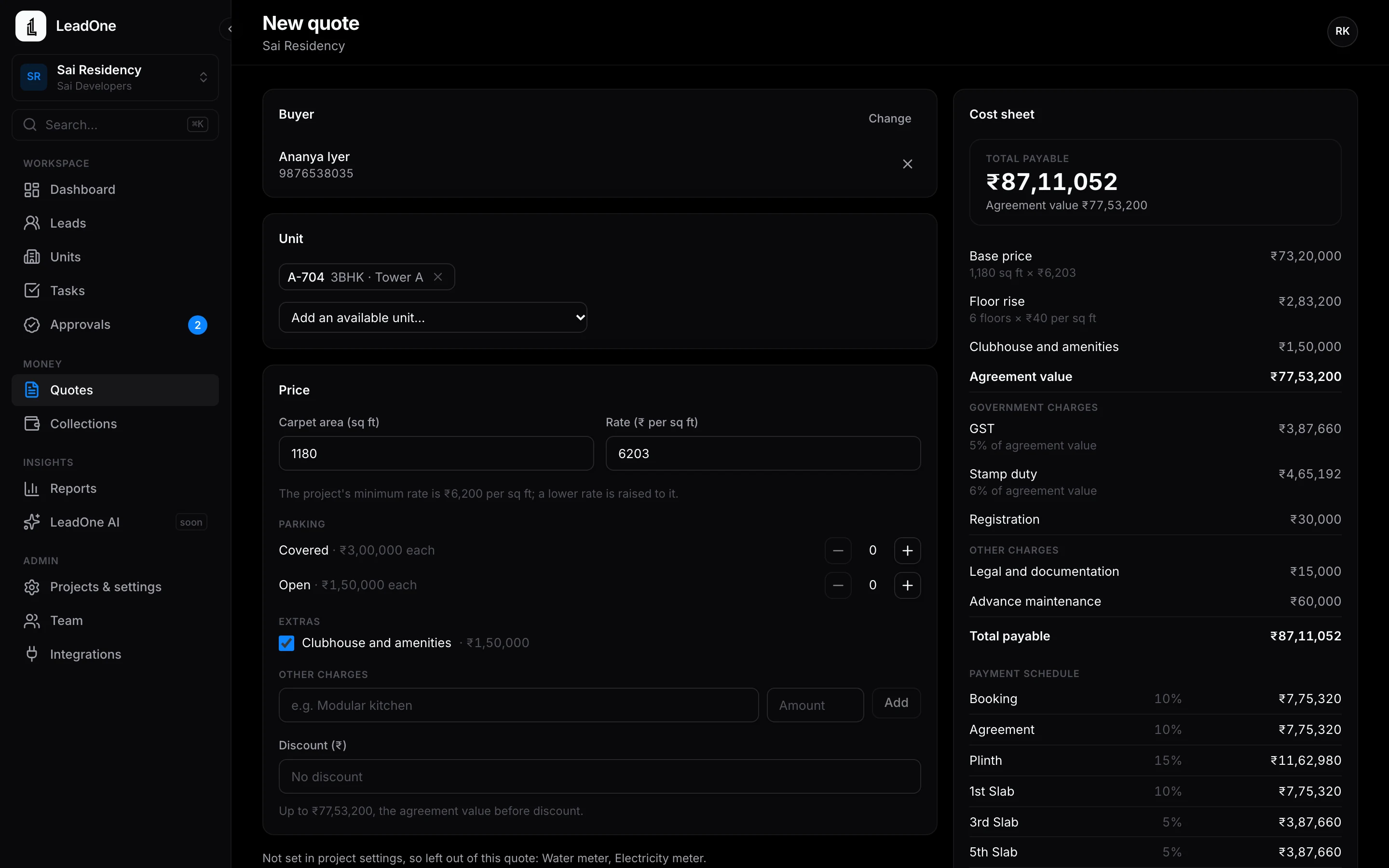Click the Team users icon
The width and height of the screenshot is (1389, 868).
tap(31, 621)
